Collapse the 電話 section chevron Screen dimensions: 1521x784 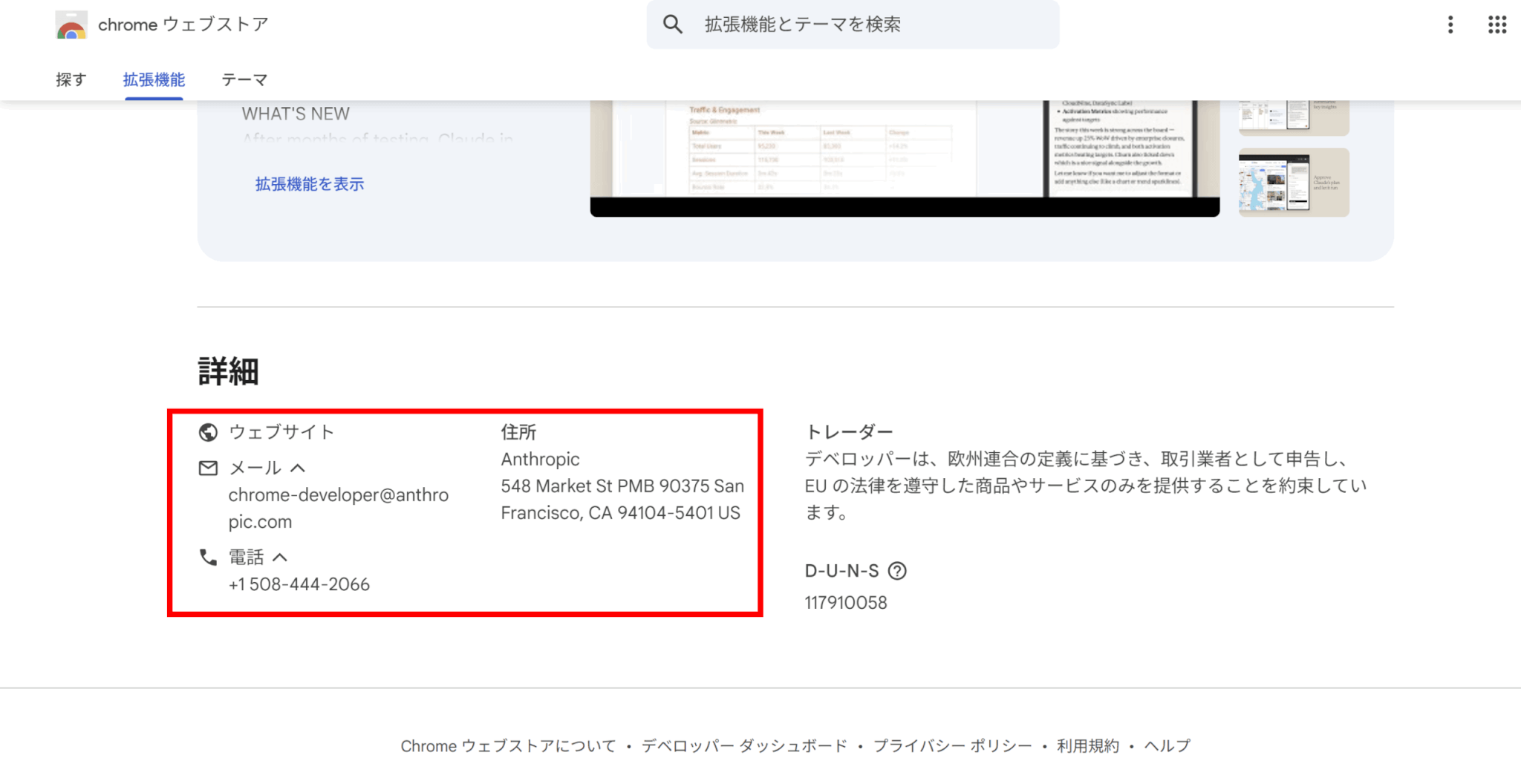[280, 558]
